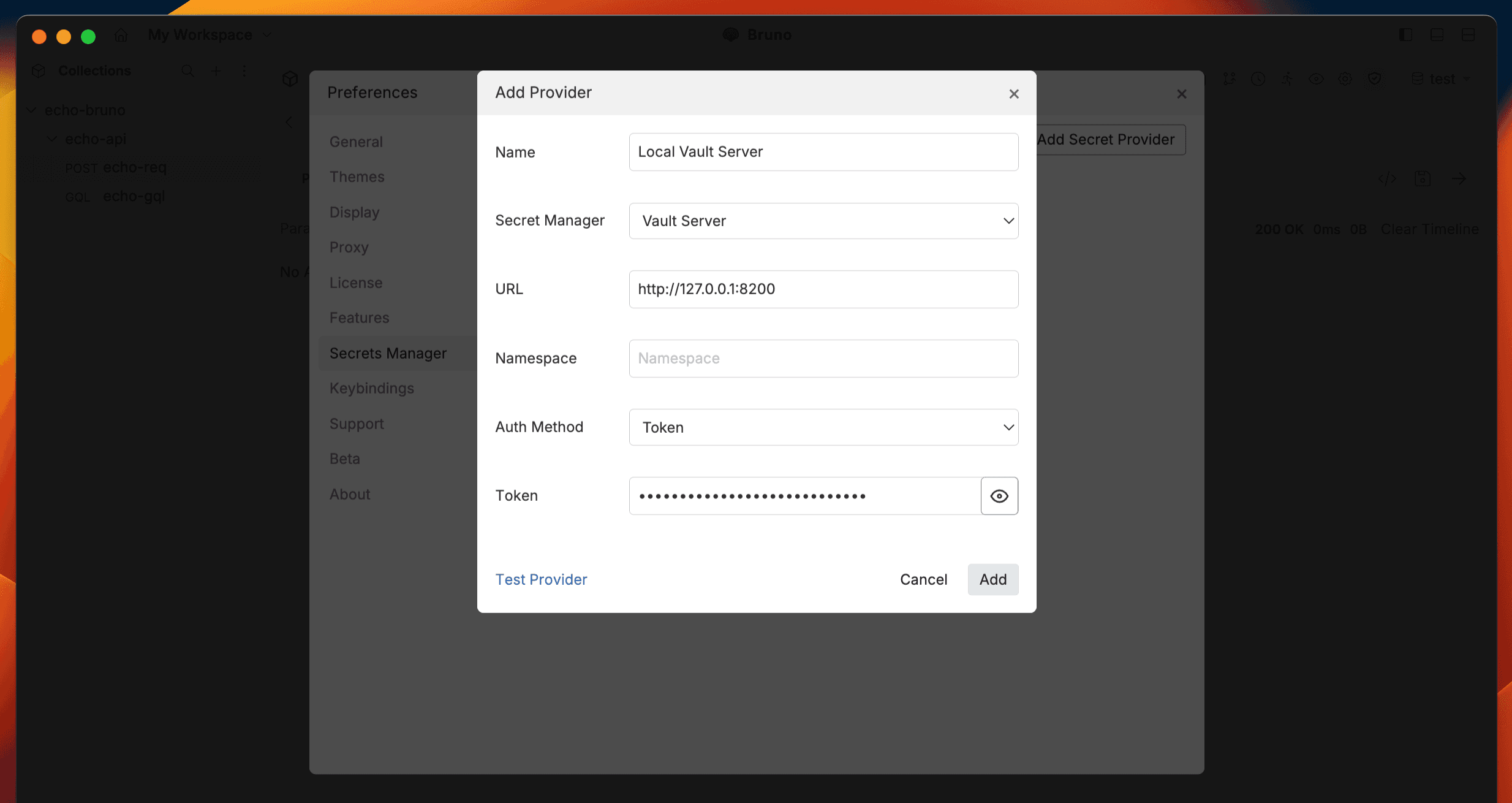Click the generate code icon
Screen dimensions: 1512x803
(x=1387, y=179)
